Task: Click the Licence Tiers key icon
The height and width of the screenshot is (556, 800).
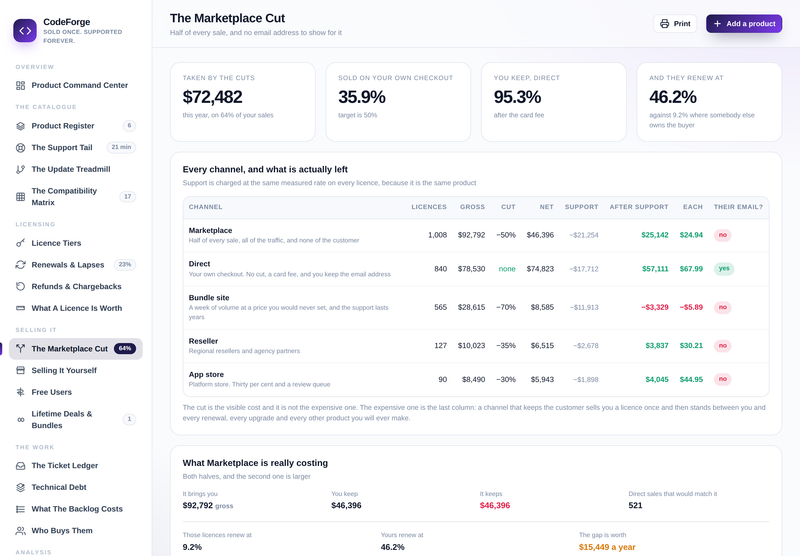Action: click(x=20, y=243)
